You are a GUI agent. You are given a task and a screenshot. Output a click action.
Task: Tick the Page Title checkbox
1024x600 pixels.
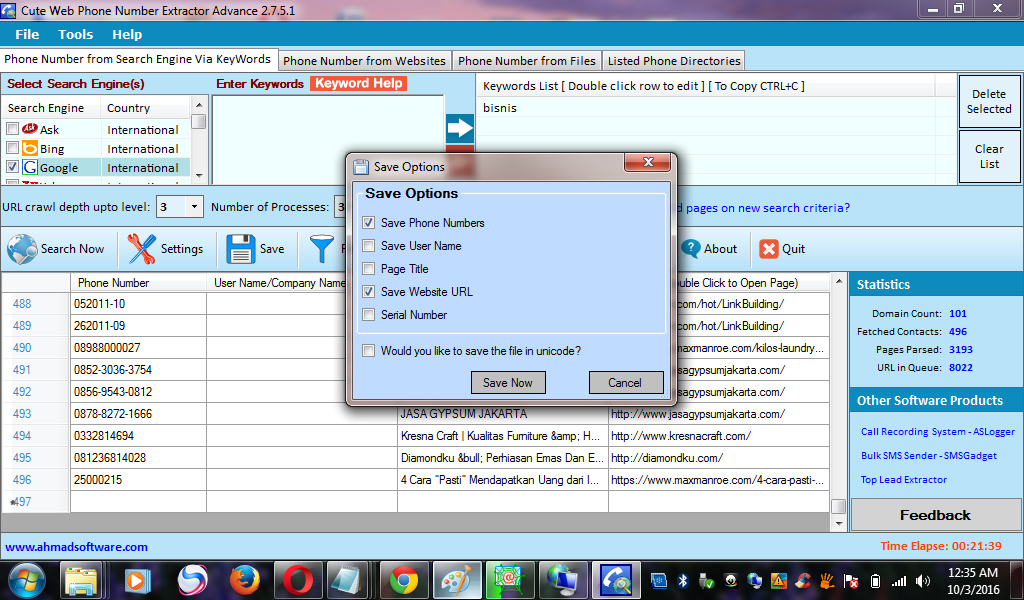(369, 268)
